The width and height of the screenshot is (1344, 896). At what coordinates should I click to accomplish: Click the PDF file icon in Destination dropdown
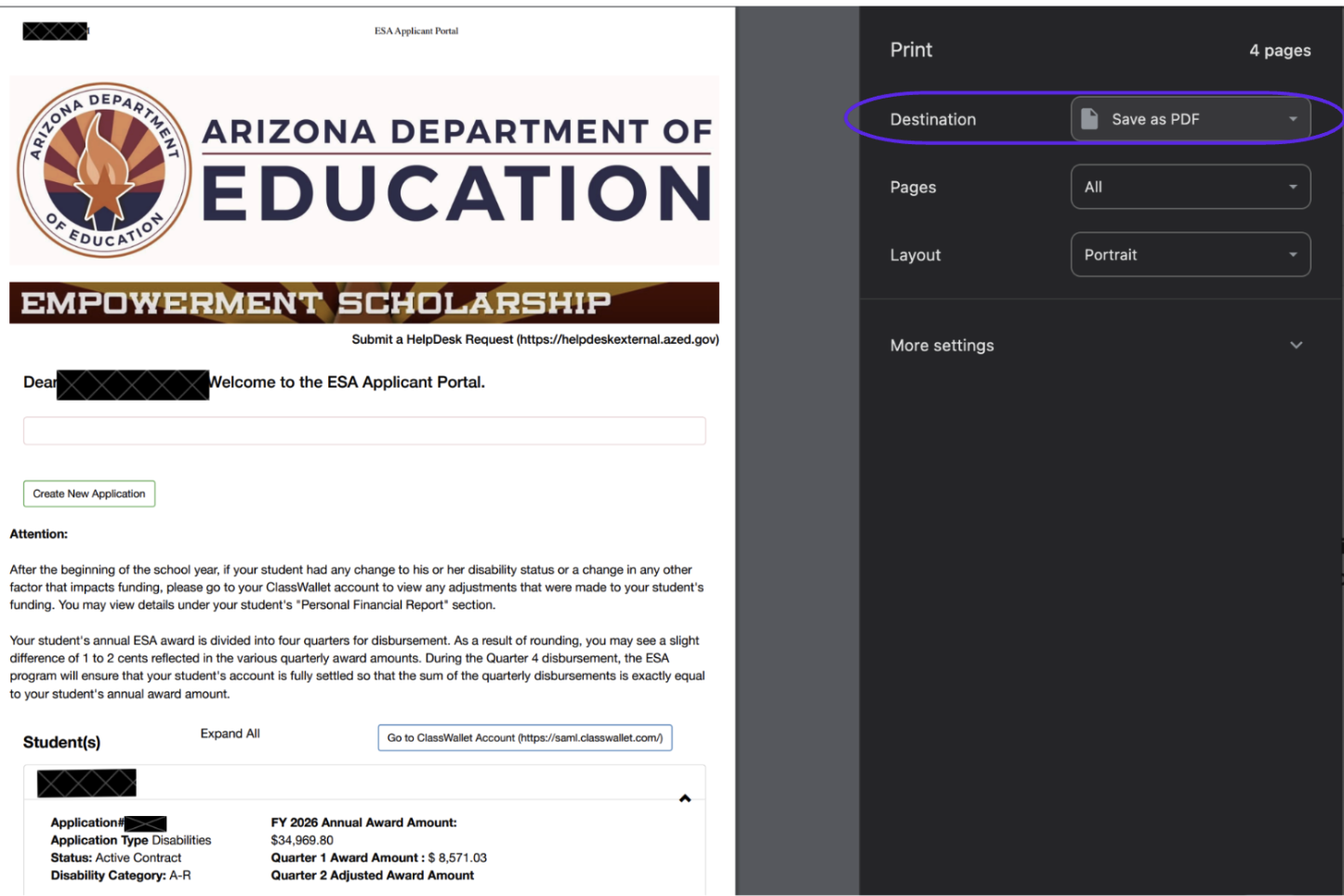(x=1089, y=119)
